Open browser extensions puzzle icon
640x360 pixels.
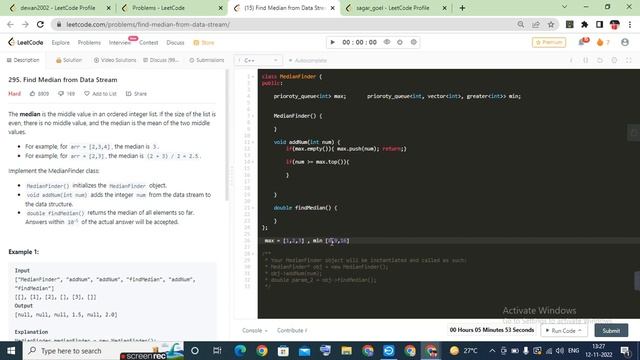tap(584, 24)
